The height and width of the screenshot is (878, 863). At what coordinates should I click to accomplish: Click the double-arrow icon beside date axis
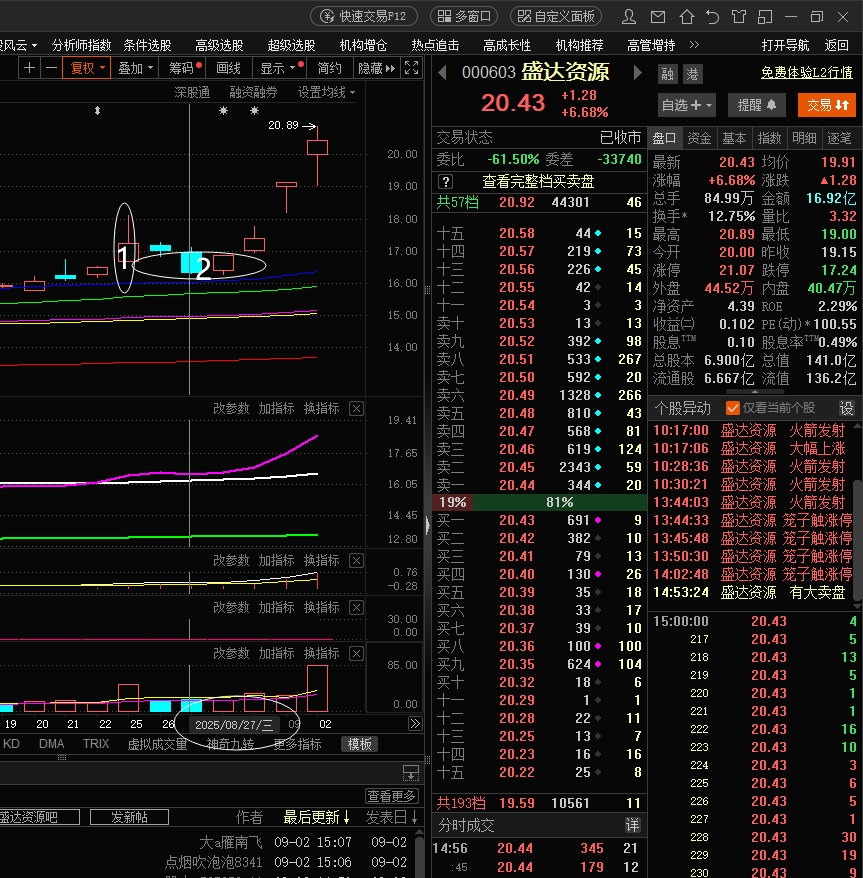(x=415, y=723)
